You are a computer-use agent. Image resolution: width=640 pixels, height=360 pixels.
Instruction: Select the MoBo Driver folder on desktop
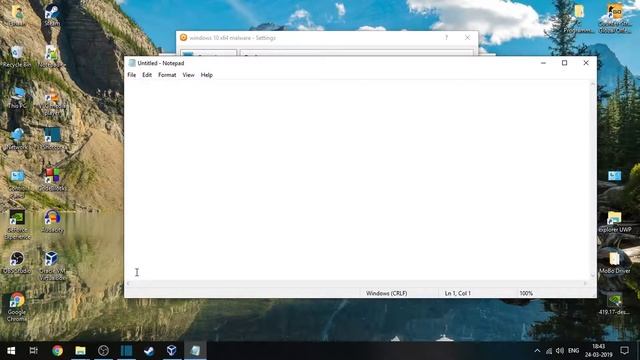click(x=615, y=262)
